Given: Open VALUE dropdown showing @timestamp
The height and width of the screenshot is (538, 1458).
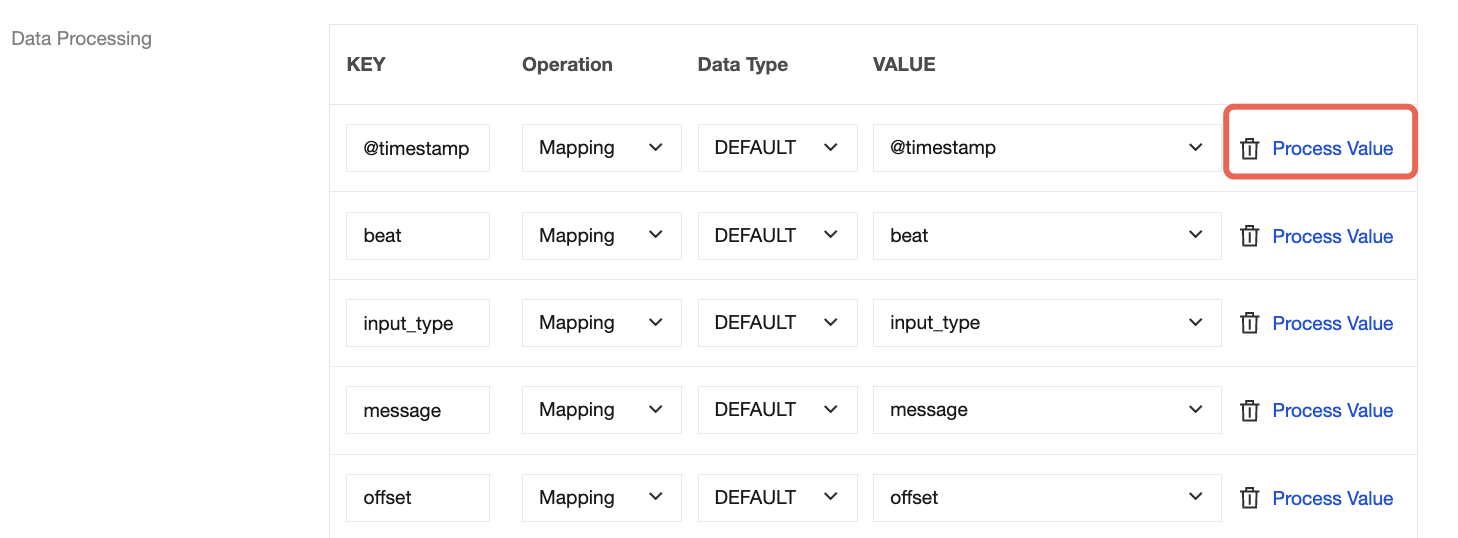Looking at the screenshot, I should 1046,148.
